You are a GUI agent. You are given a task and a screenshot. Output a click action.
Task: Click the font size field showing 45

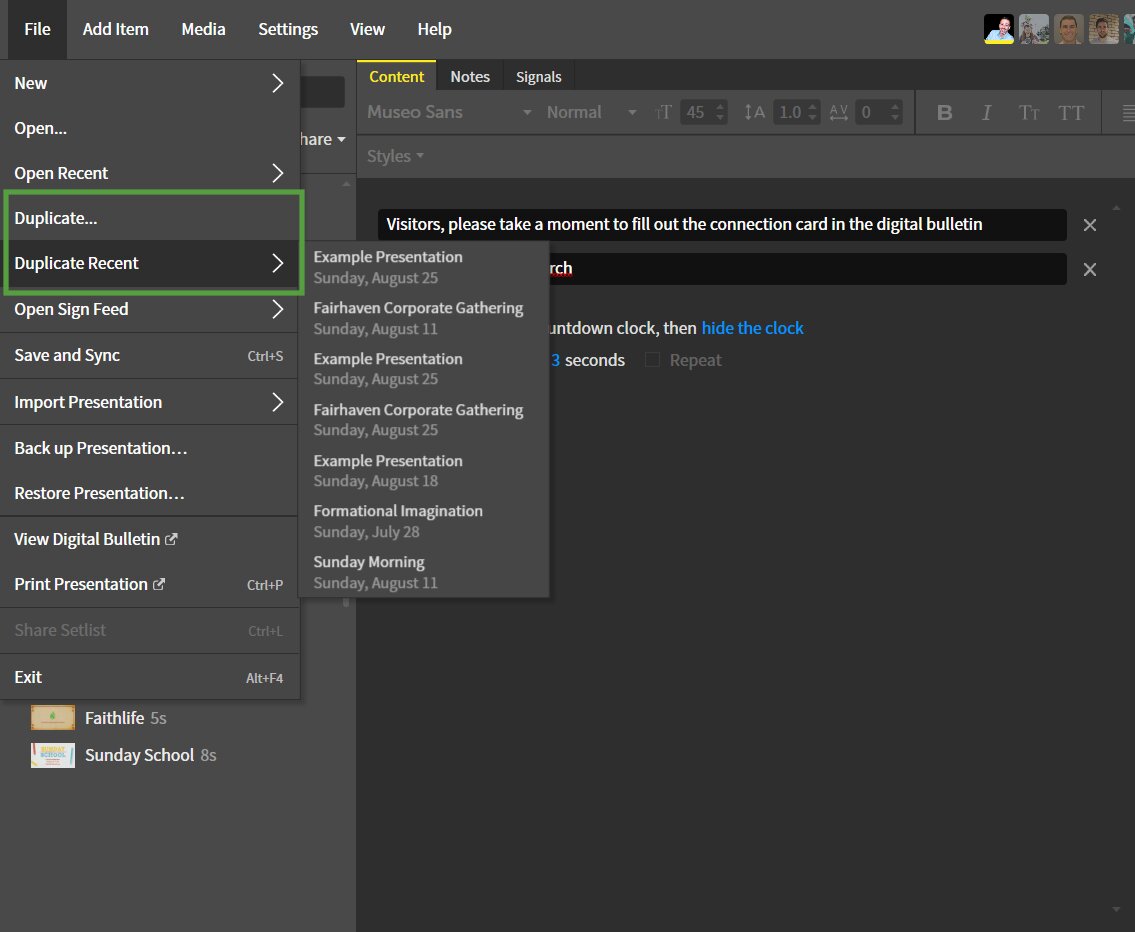tap(695, 113)
